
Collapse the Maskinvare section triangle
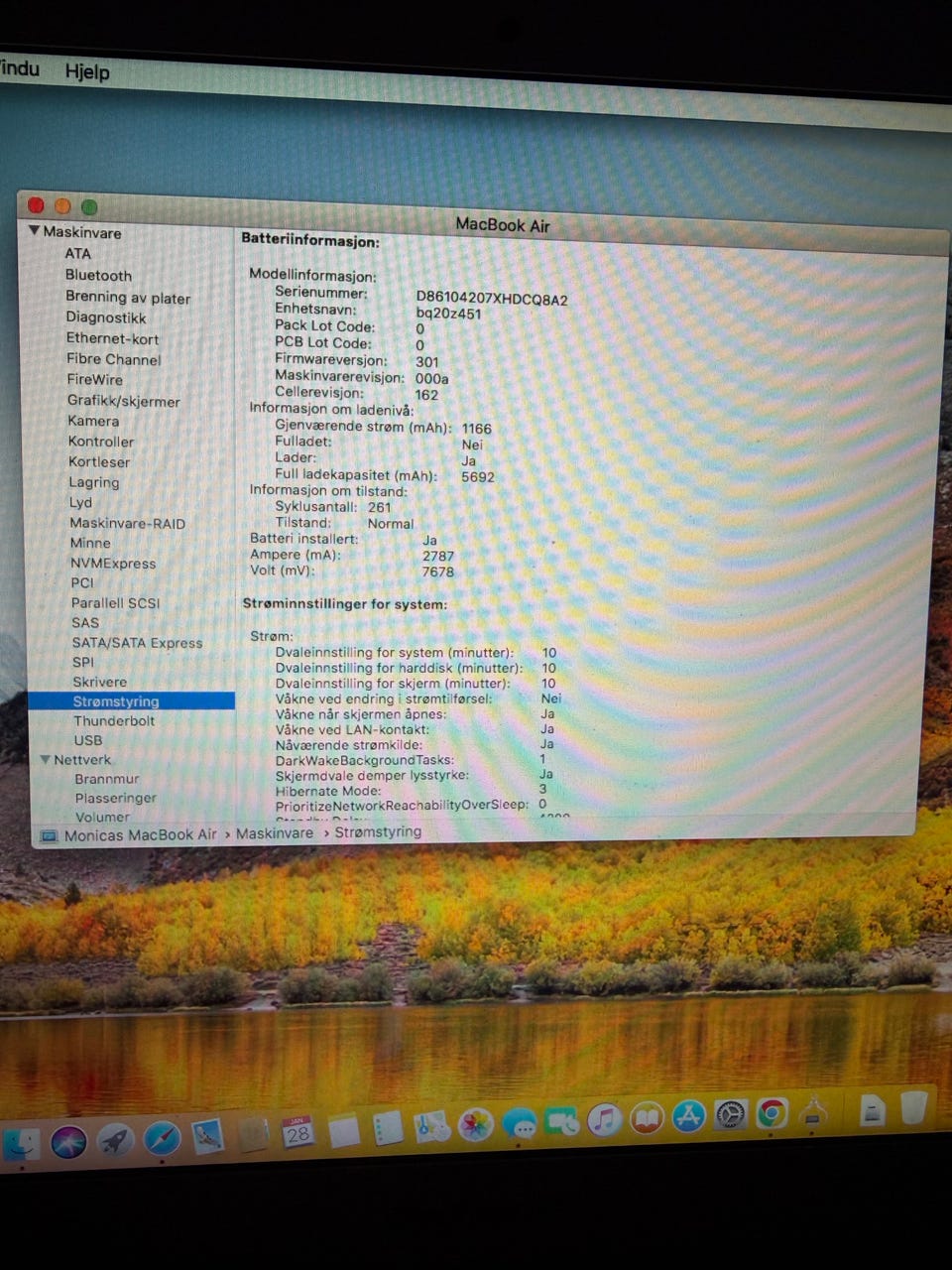click(35, 230)
